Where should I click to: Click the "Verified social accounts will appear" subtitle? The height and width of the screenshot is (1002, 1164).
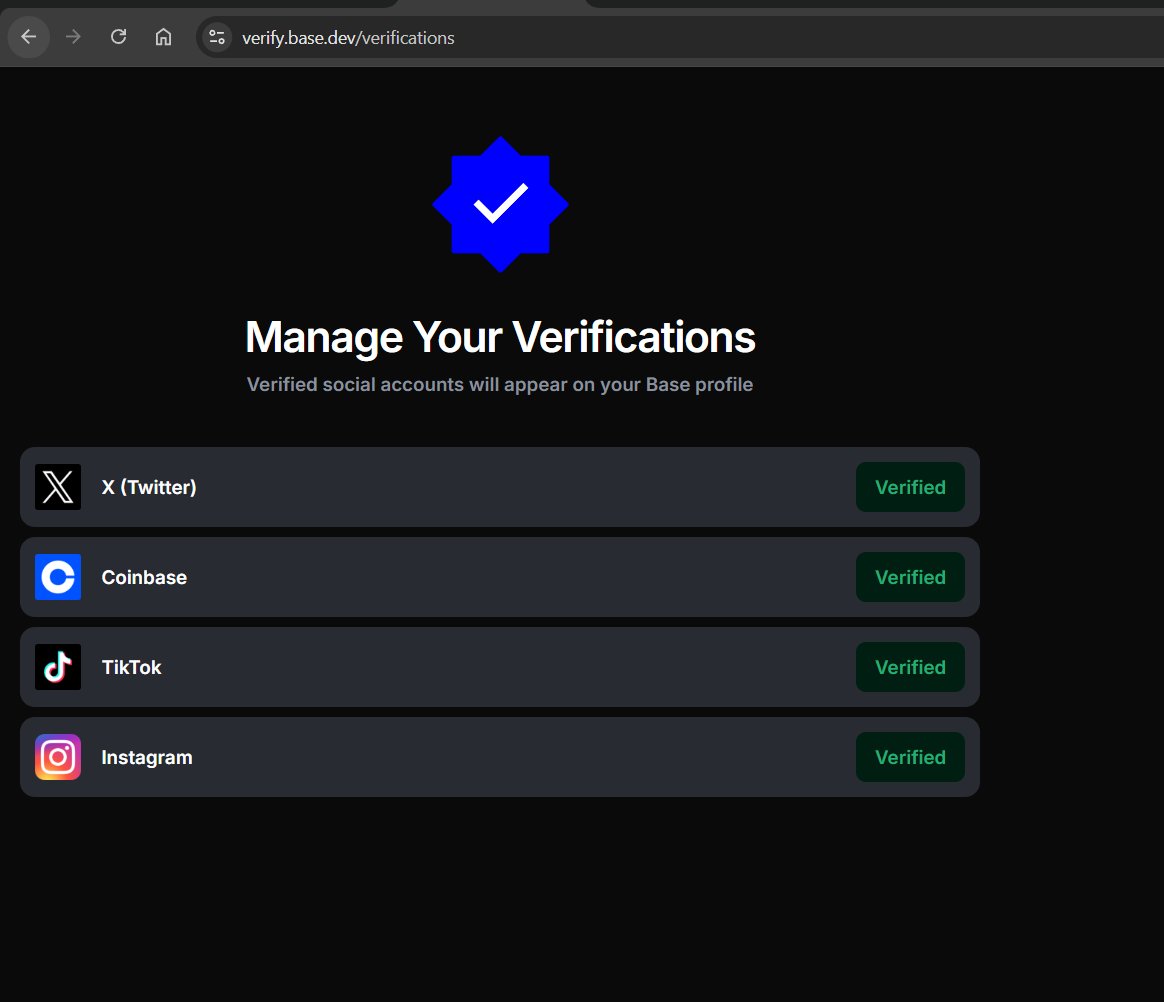pos(500,384)
